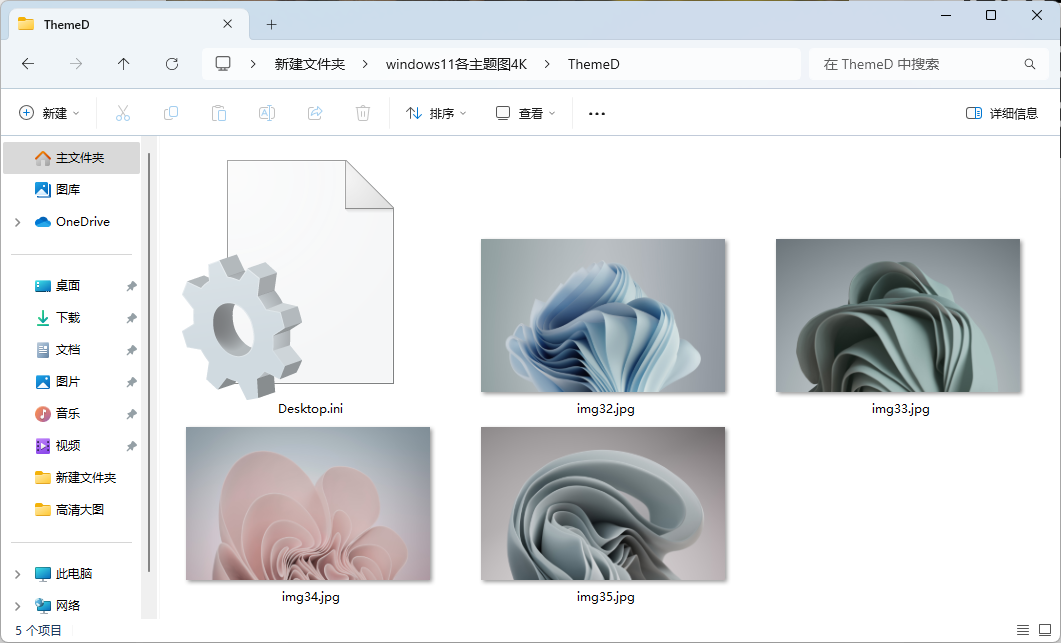
Task: Click the Cut scissors icon
Action: click(x=123, y=113)
